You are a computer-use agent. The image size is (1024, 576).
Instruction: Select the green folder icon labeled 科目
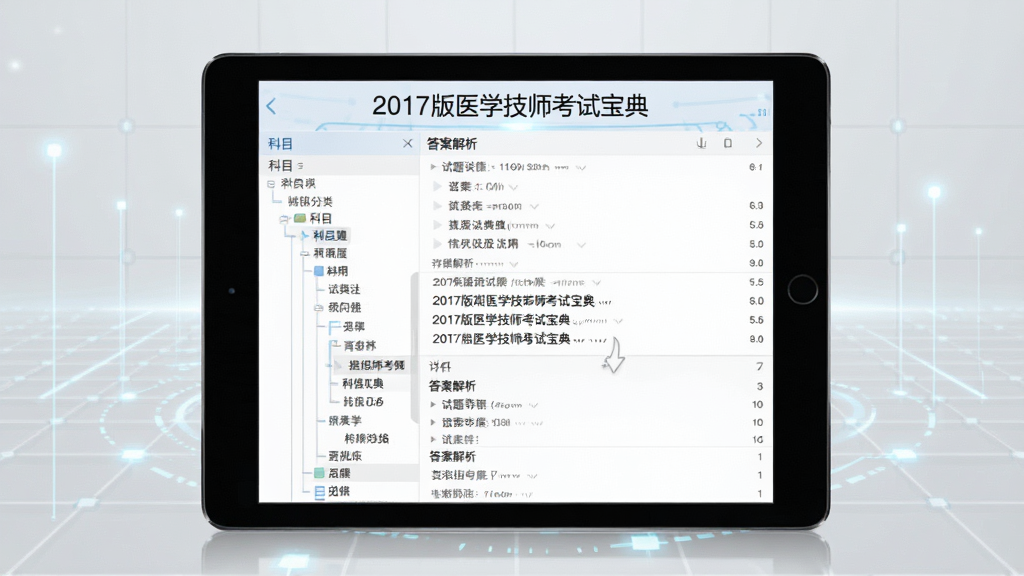pyautogui.click(x=300, y=218)
